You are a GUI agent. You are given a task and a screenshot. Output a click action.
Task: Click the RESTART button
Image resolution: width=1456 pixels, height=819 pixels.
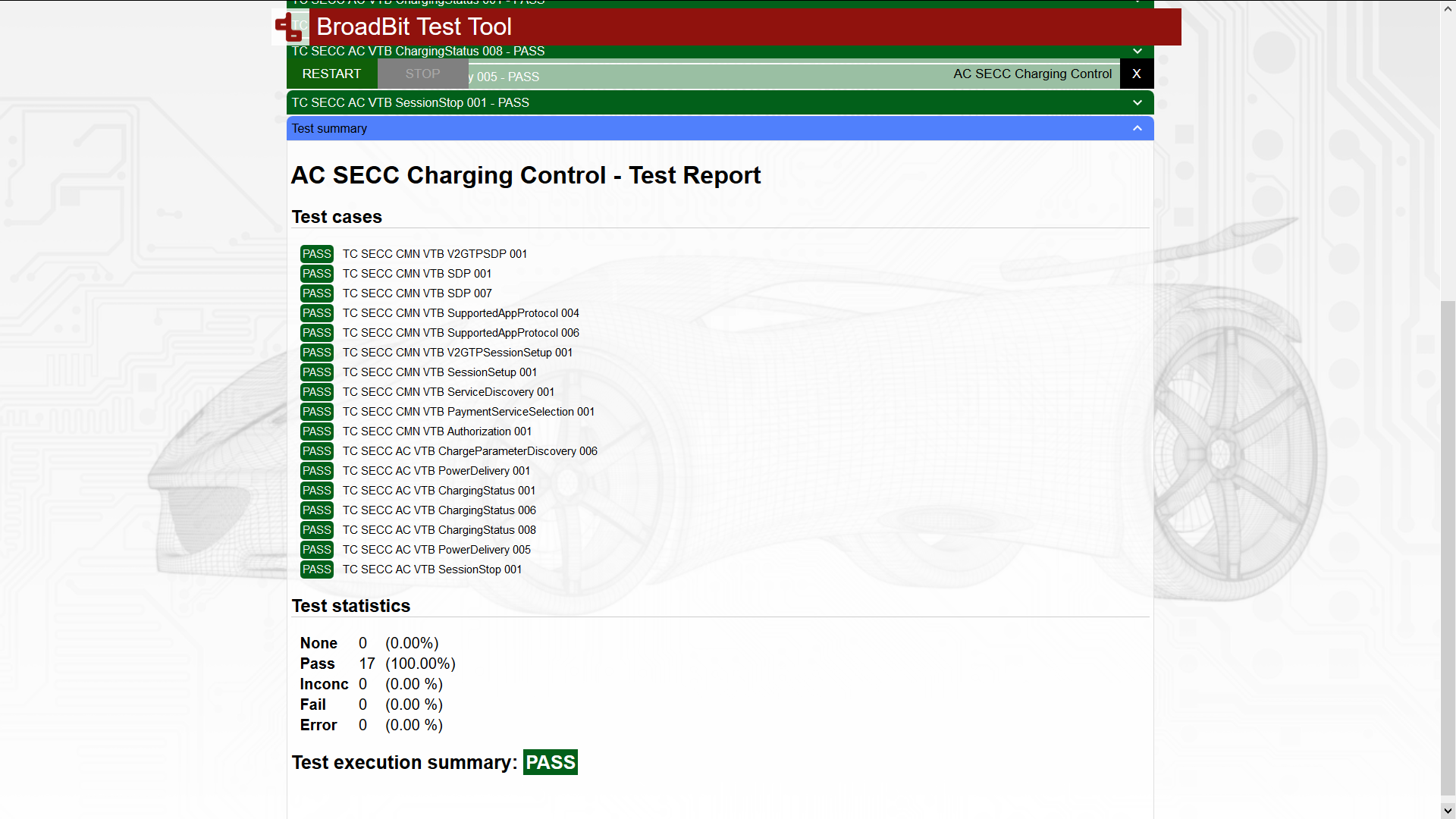coord(331,74)
